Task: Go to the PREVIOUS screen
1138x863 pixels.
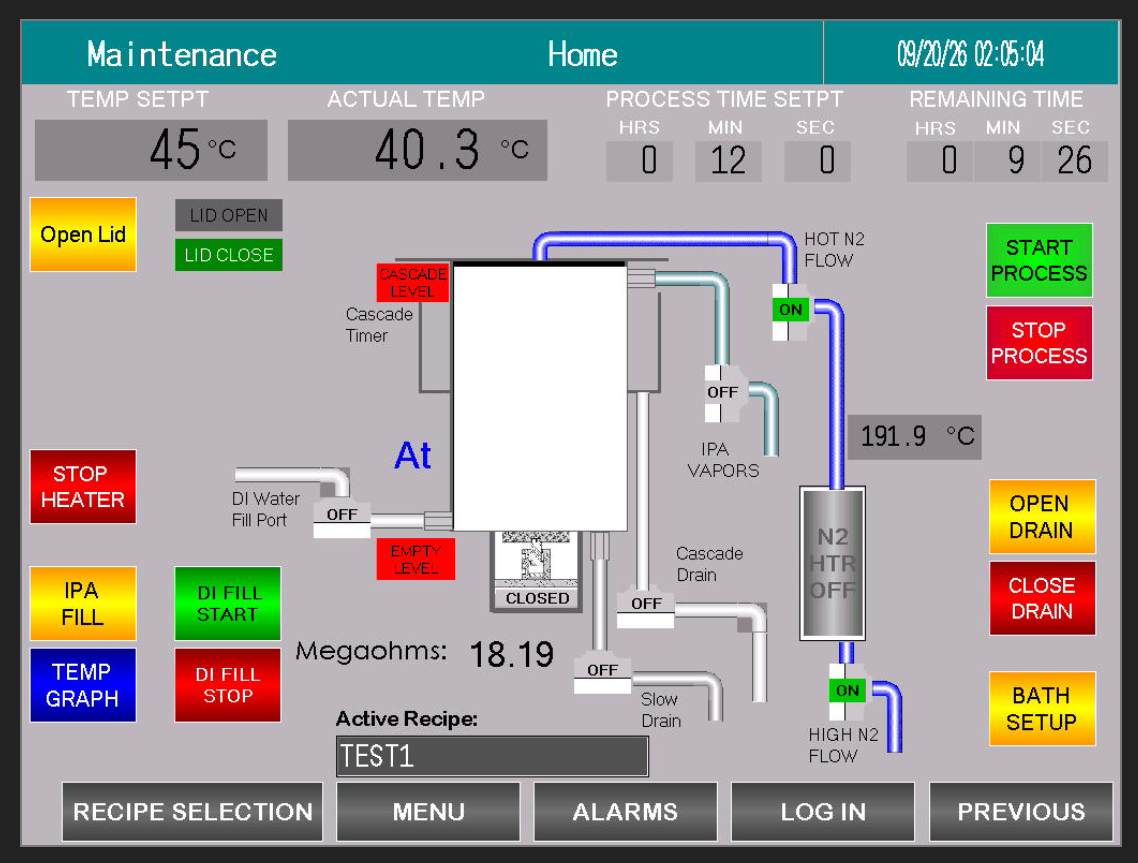Action: tap(1020, 811)
